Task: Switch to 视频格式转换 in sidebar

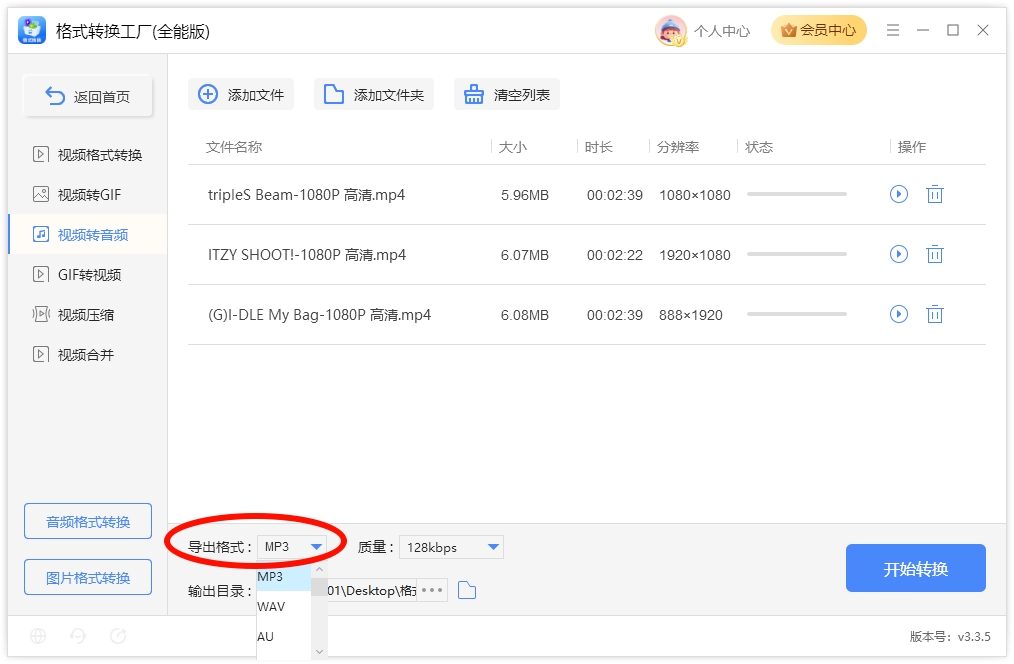Action: [x=87, y=155]
